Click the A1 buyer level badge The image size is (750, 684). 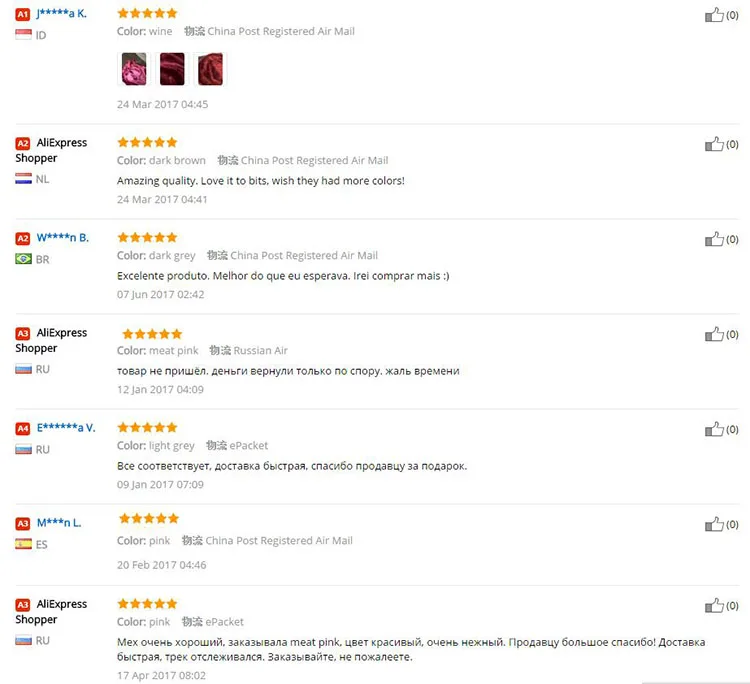[22, 14]
